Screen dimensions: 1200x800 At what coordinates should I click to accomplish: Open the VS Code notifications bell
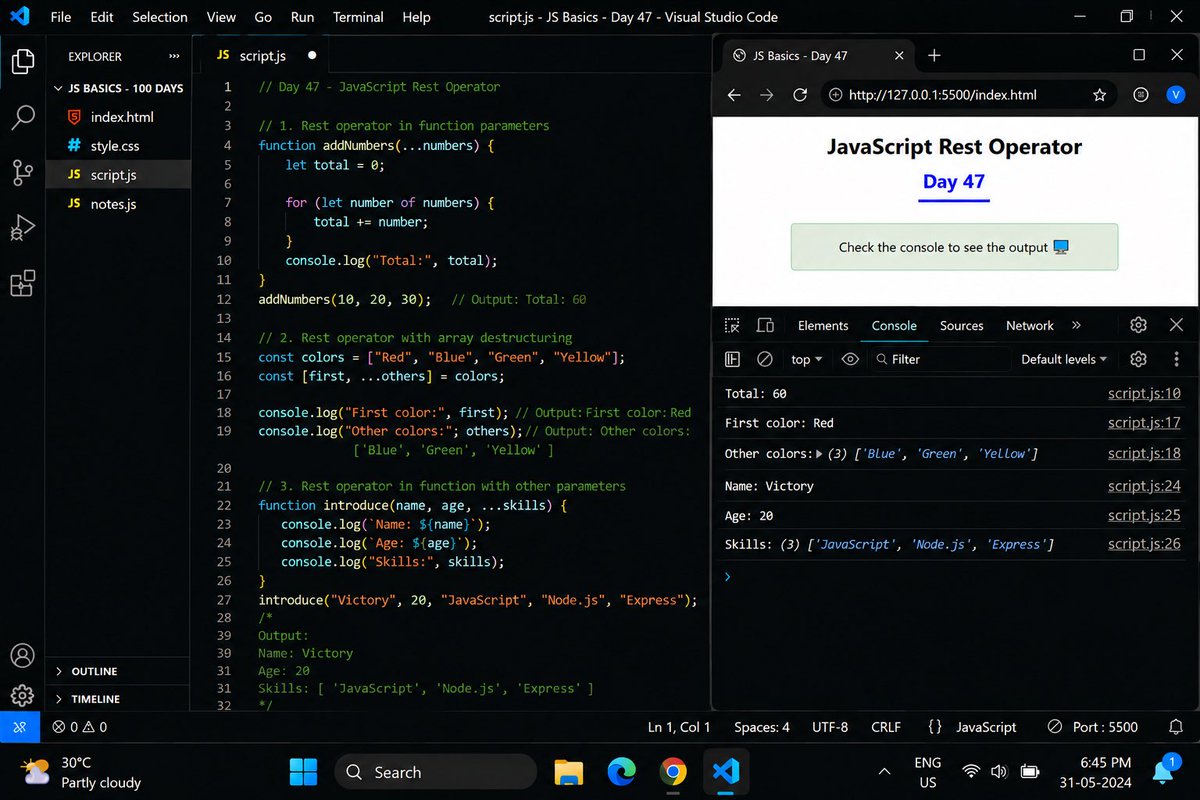click(1176, 727)
